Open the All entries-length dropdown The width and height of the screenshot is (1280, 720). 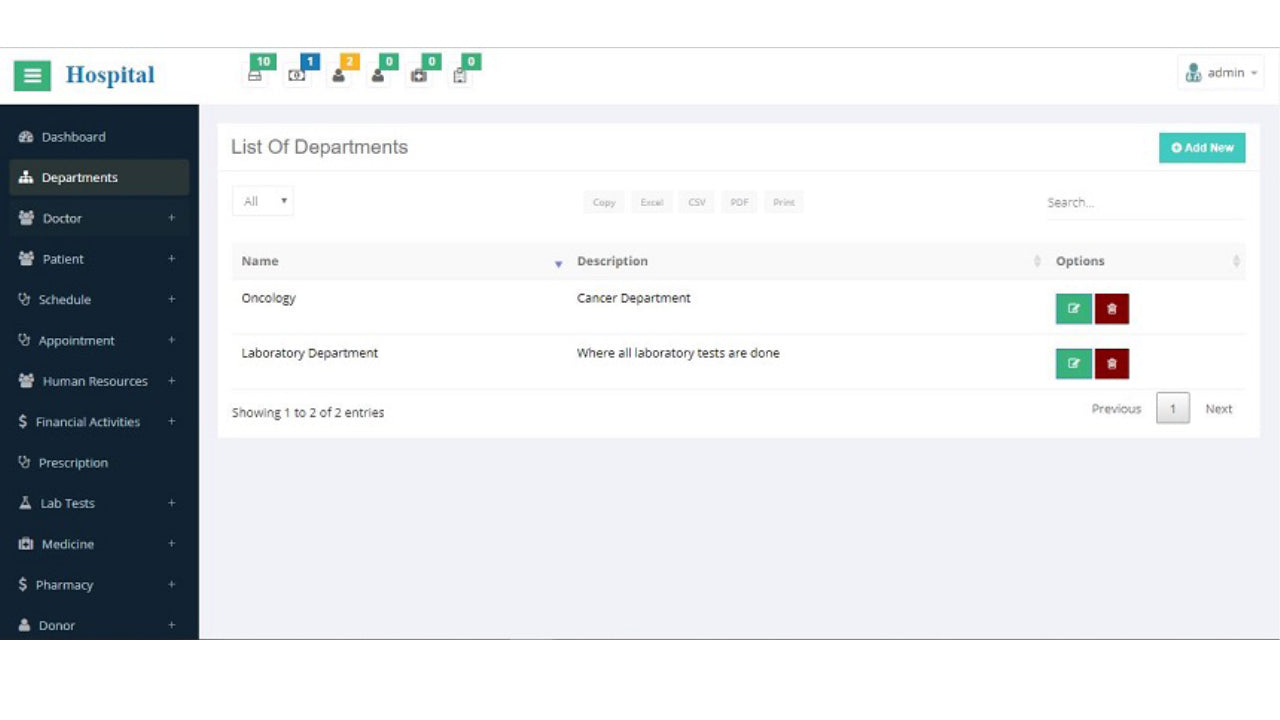263,201
